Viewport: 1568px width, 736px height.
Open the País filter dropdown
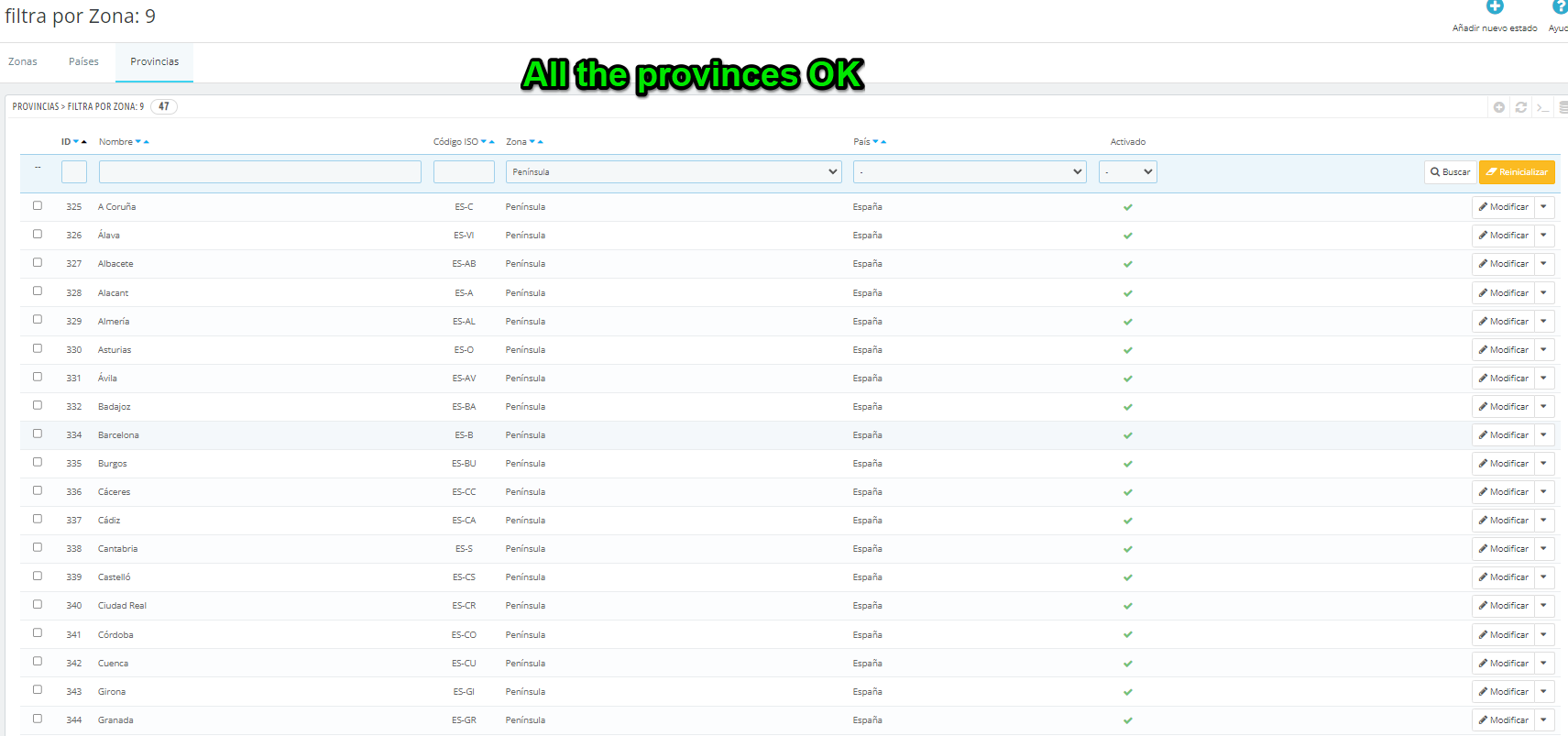[970, 172]
